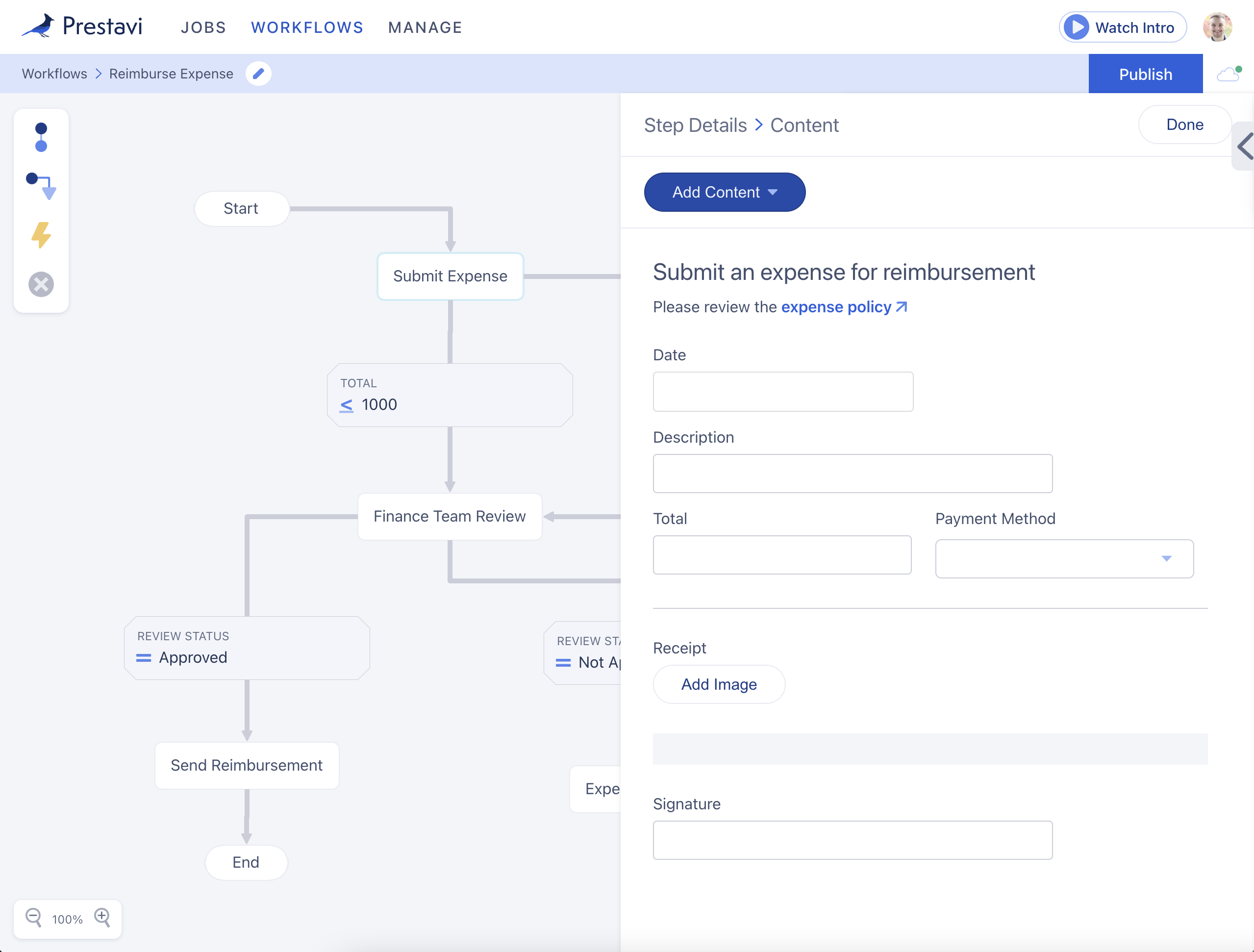Click the lightning bolt action icon
This screenshot has width=1254, height=952.
[x=41, y=235]
